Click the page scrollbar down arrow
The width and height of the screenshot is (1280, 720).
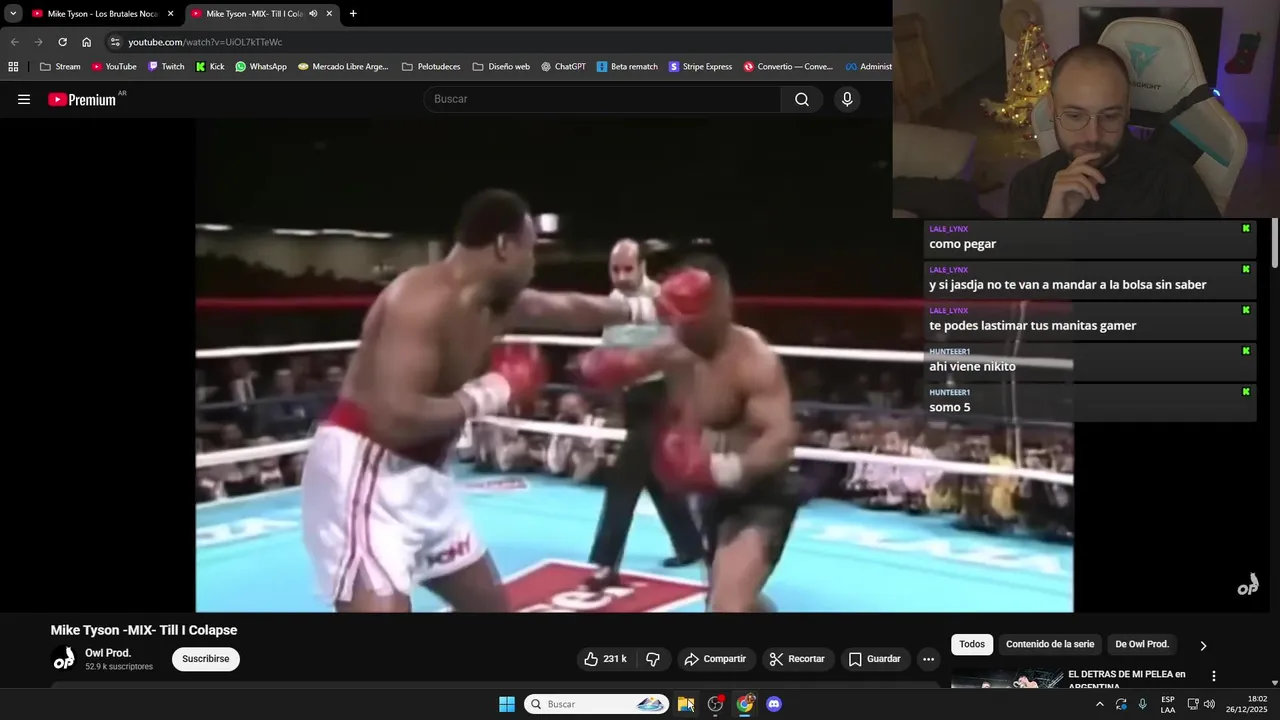coord(1275,681)
